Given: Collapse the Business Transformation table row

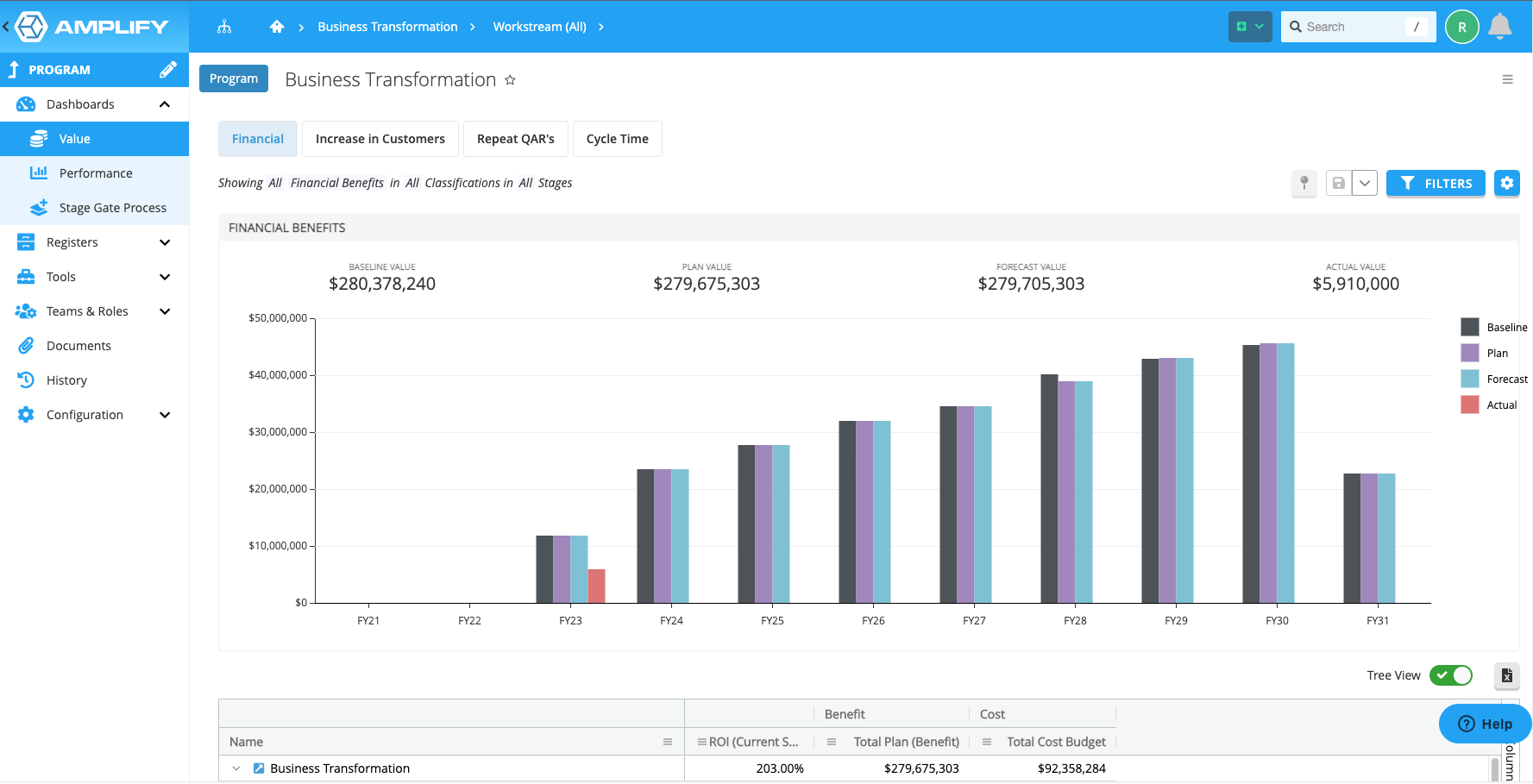Looking at the screenshot, I should tap(236, 768).
